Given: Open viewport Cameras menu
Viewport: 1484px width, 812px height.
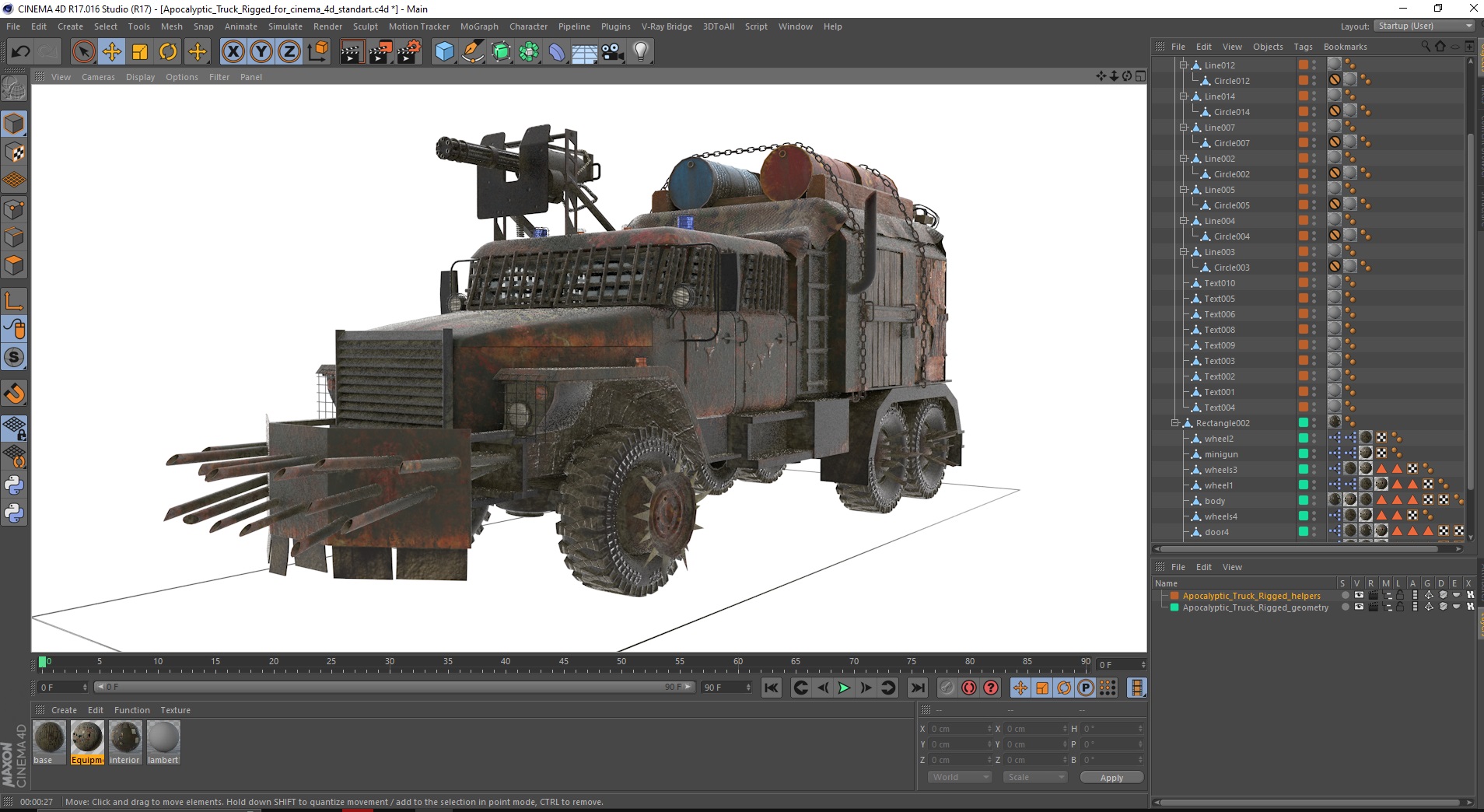Looking at the screenshot, I should click(98, 77).
